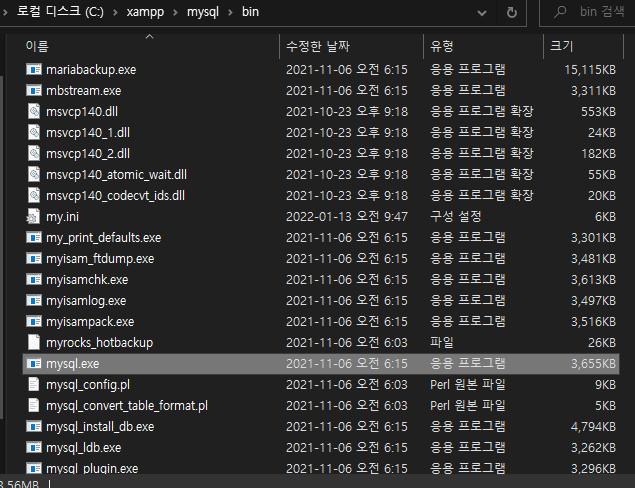The height and width of the screenshot is (488, 635).
Task: Select file name mbstream.exe
Action: 83,91
